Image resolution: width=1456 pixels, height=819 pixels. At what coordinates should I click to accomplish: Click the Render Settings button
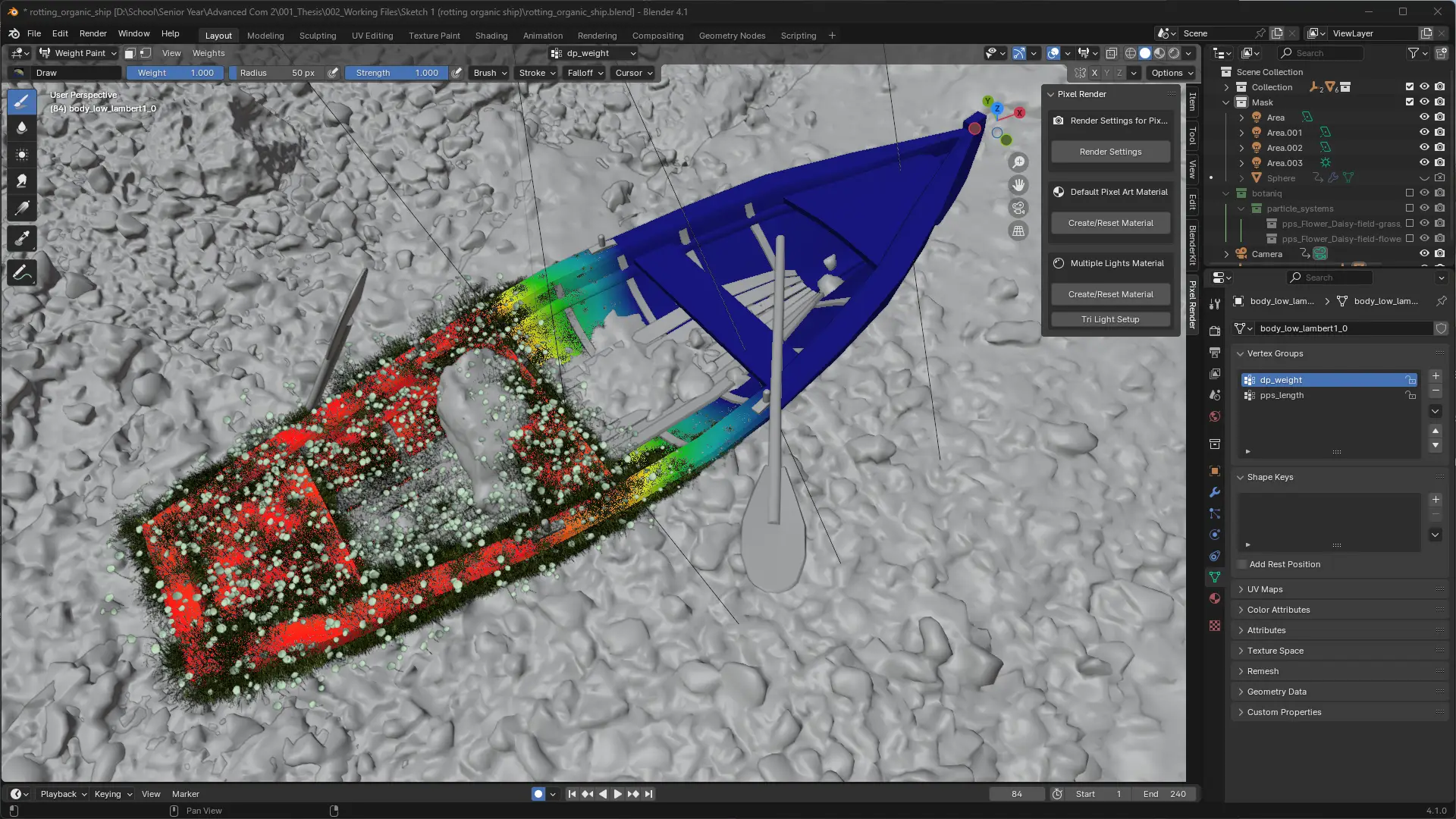pyautogui.click(x=1110, y=152)
